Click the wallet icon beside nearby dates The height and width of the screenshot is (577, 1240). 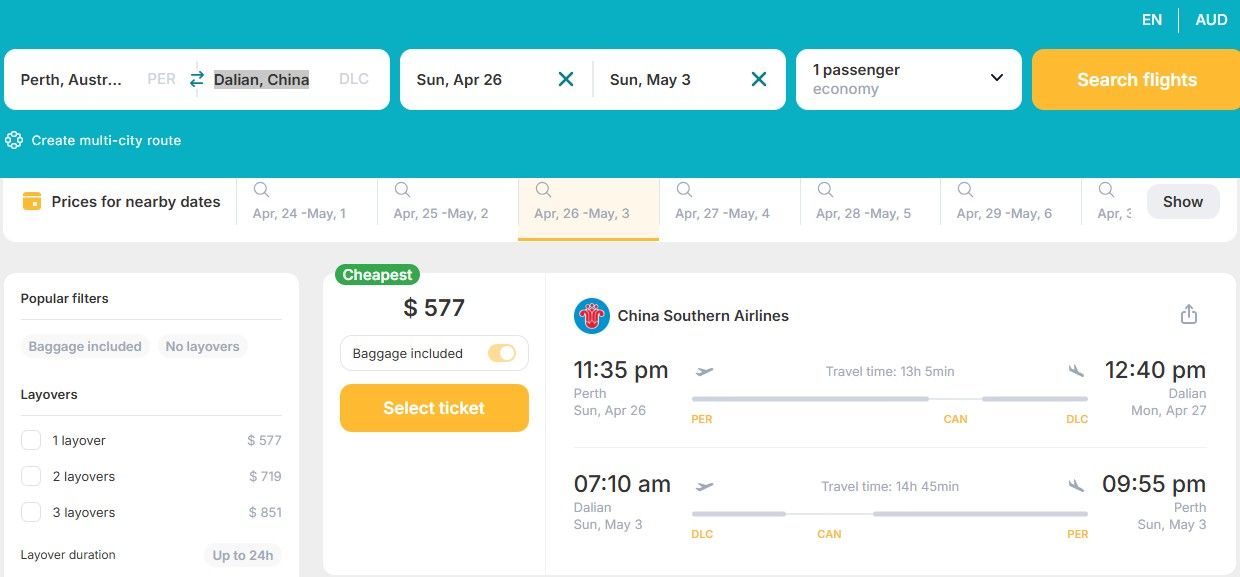click(32, 201)
